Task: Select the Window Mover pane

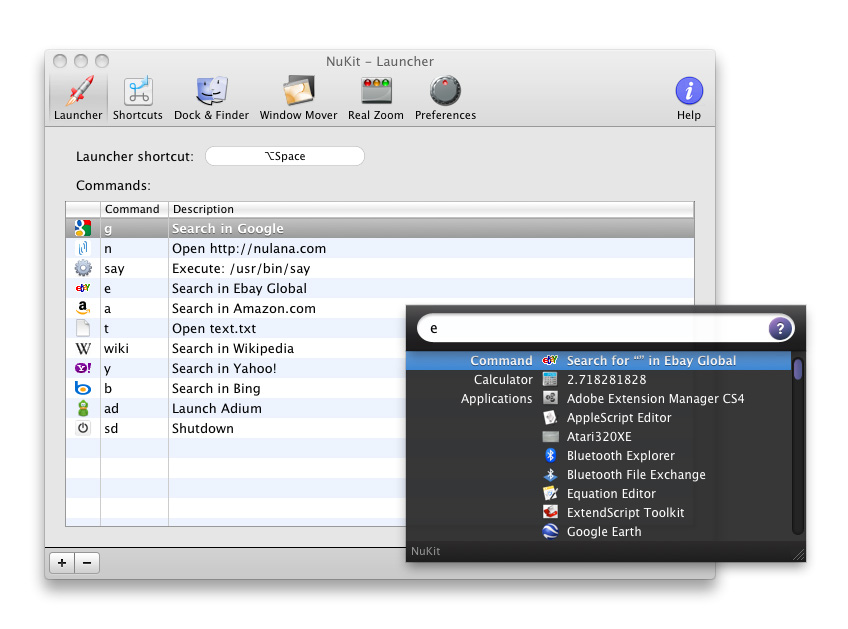Action: tap(298, 98)
